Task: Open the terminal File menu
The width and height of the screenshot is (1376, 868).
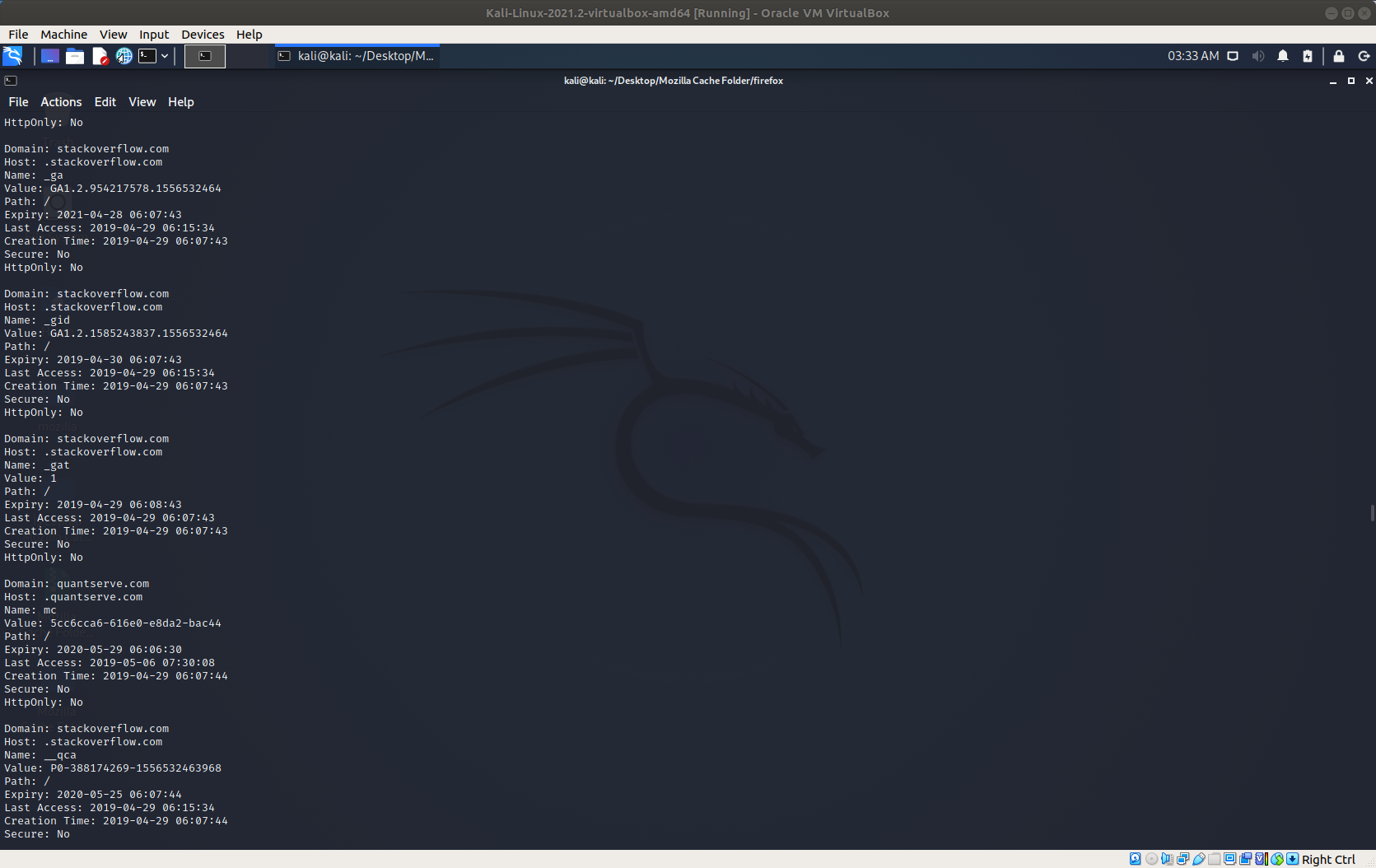Action: coord(18,102)
